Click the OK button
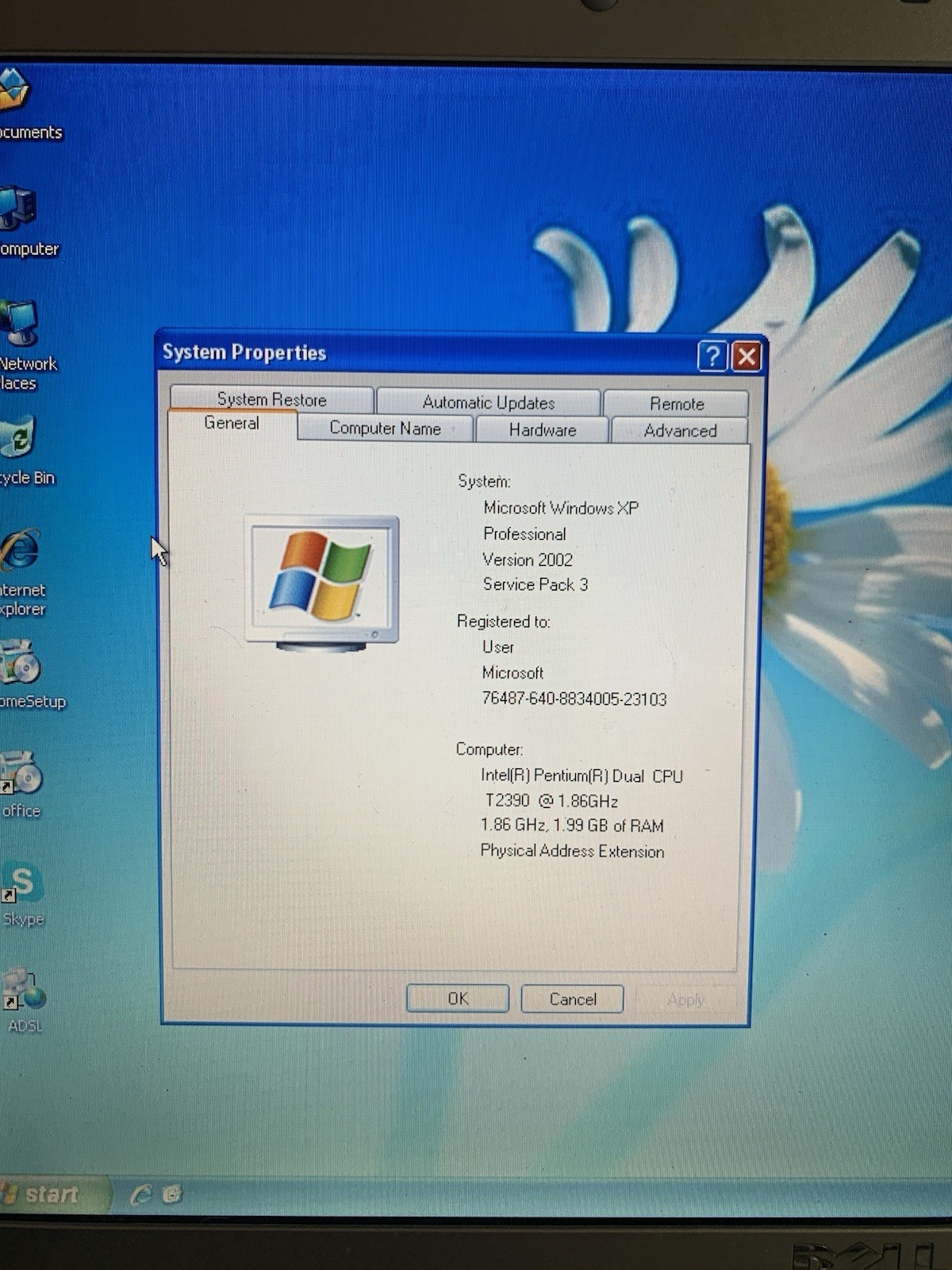 coord(458,999)
